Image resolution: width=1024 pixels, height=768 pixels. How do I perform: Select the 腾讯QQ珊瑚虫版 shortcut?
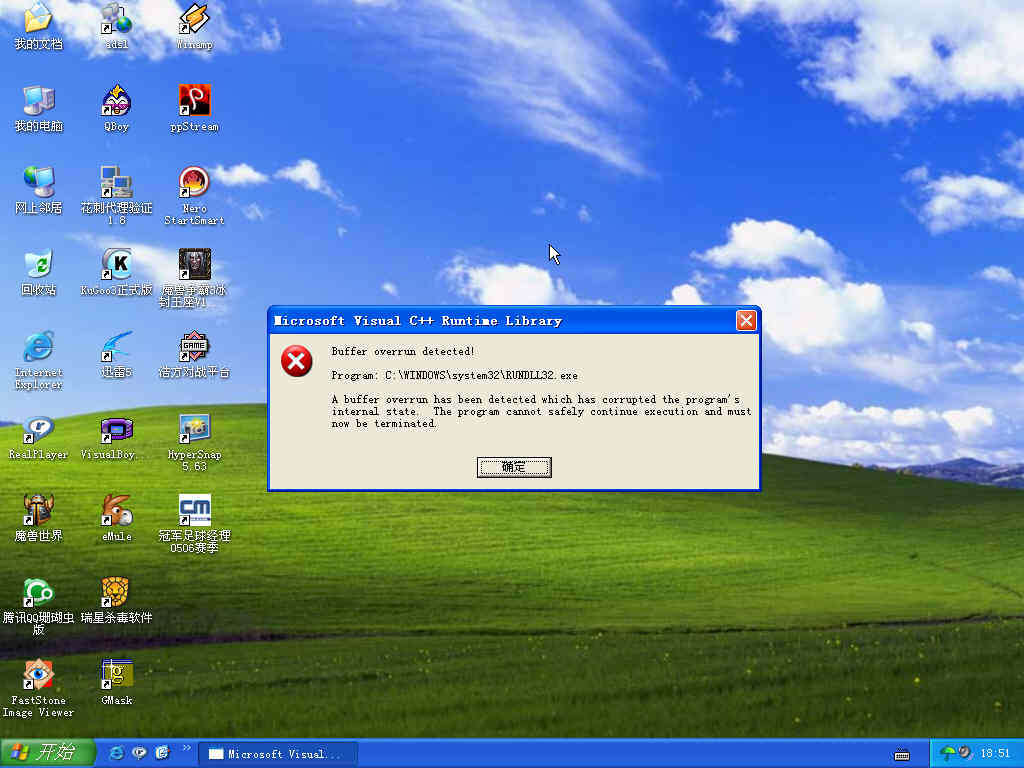click(39, 607)
